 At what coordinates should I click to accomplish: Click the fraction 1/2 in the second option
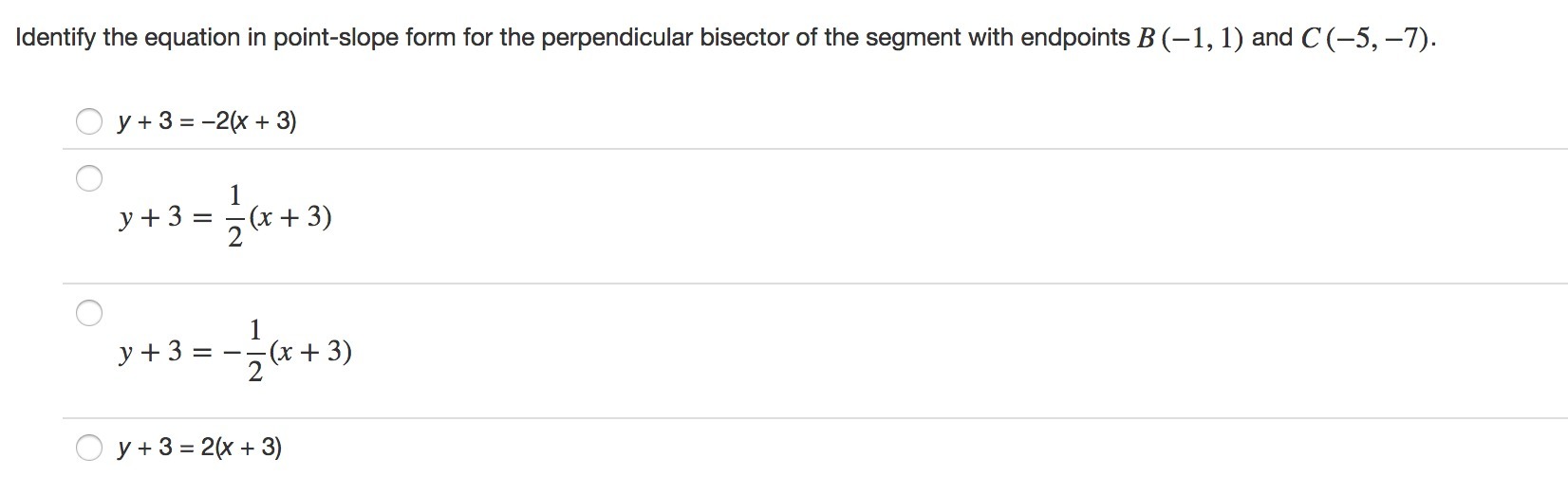point(234,218)
